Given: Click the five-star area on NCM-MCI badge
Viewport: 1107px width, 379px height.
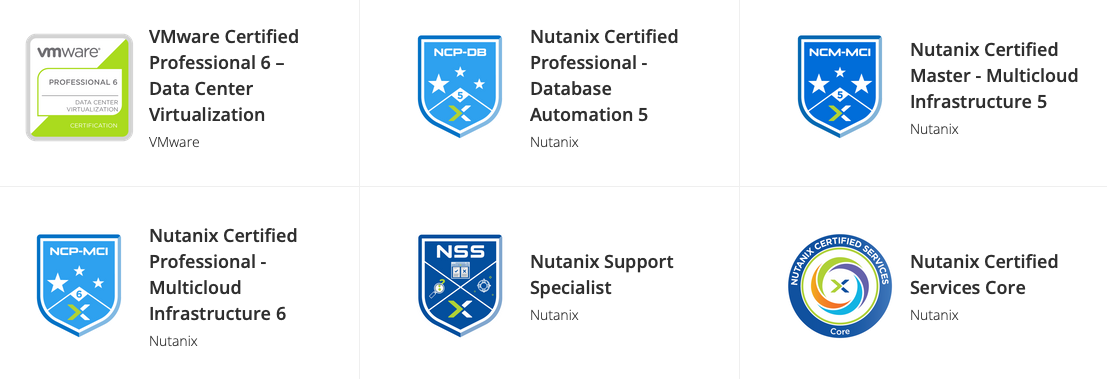Looking at the screenshot, I should pos(839,82).
